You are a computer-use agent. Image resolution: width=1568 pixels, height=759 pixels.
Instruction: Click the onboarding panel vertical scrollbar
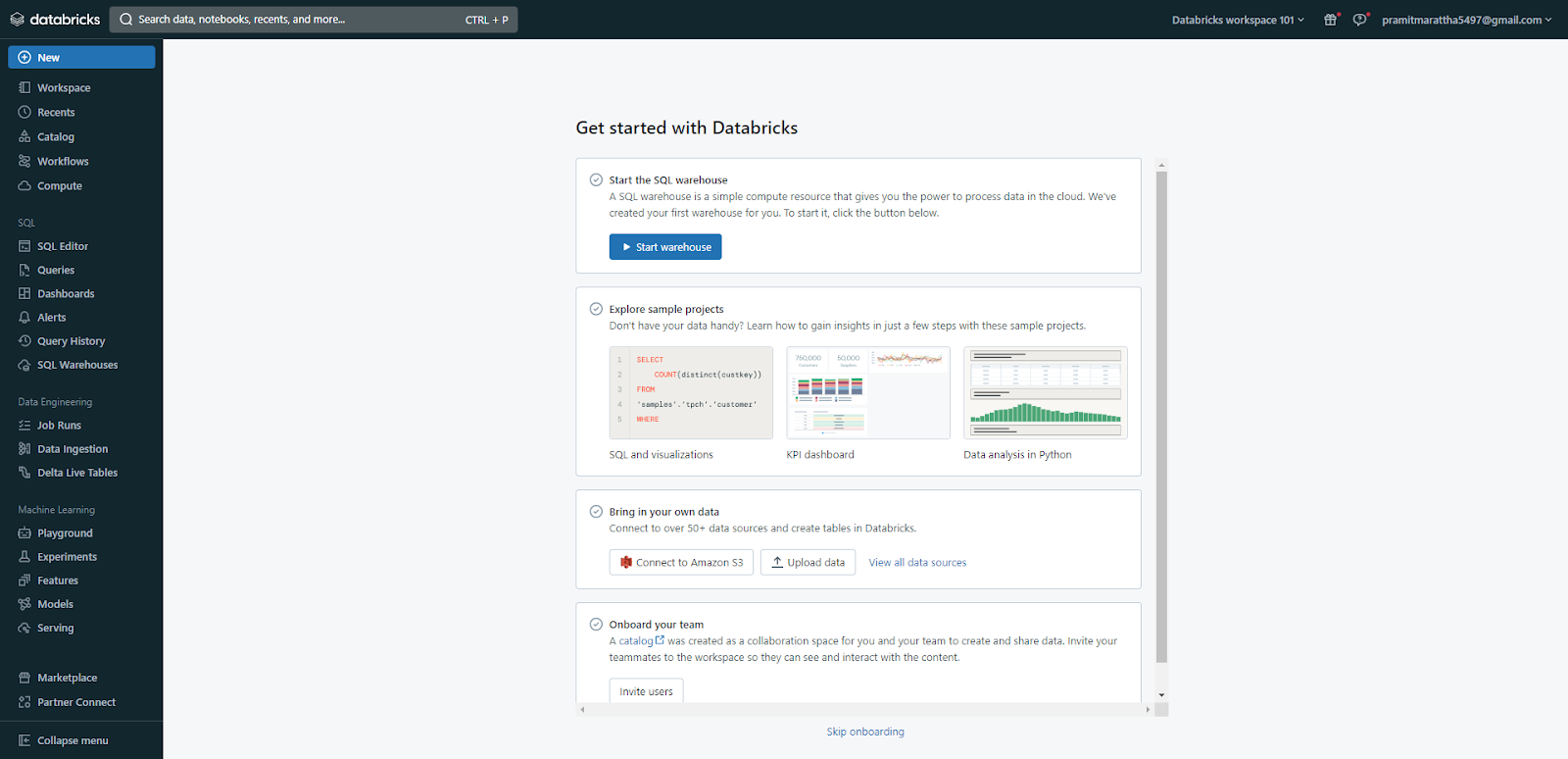pos(1161,417)
